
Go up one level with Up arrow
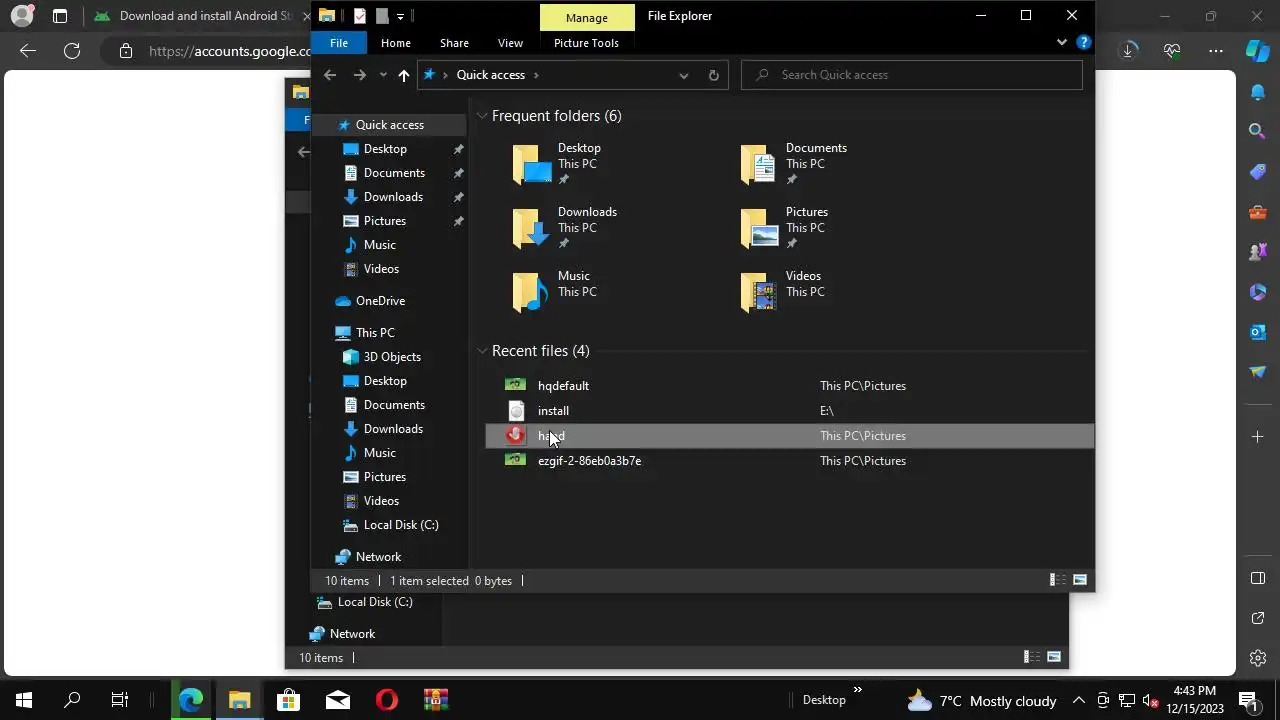tap(404, 75)
